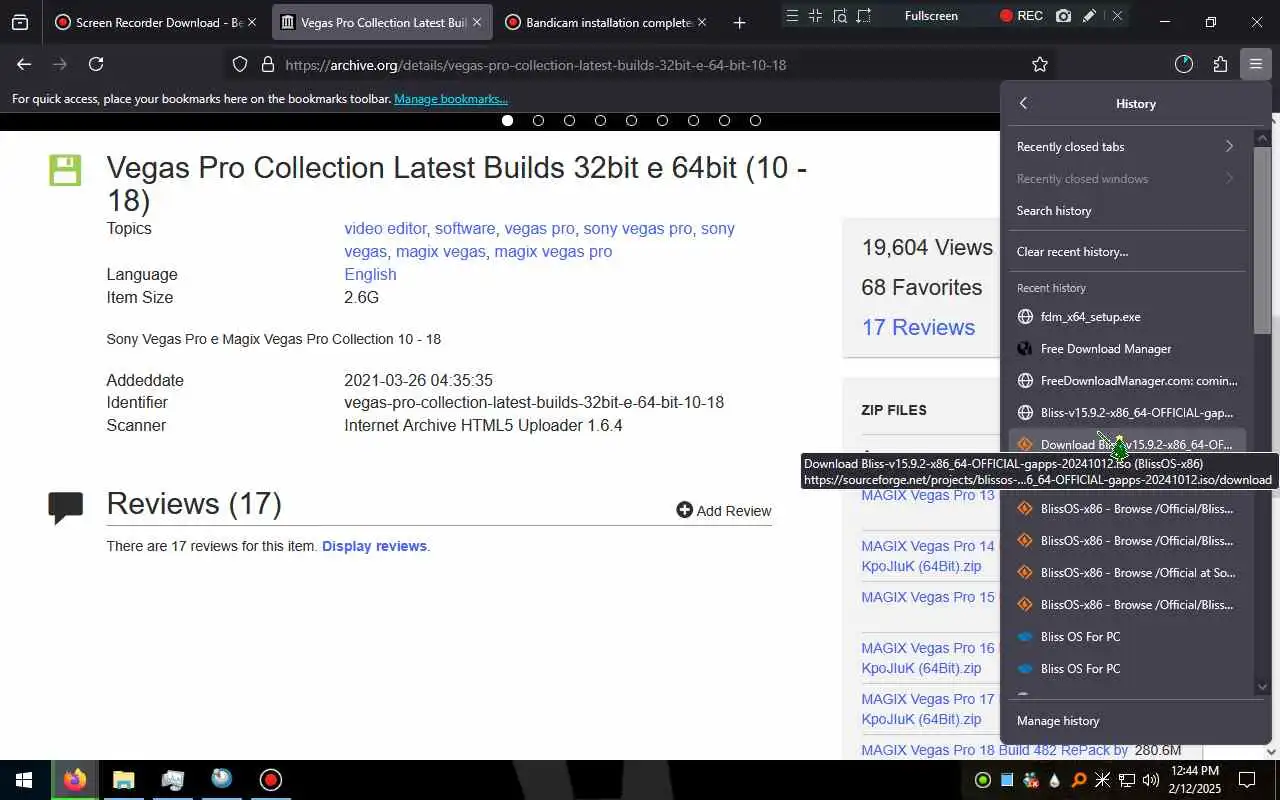Open the 17 Reviews link
This screenshot has height=800, width=1280.
[918, 327]
